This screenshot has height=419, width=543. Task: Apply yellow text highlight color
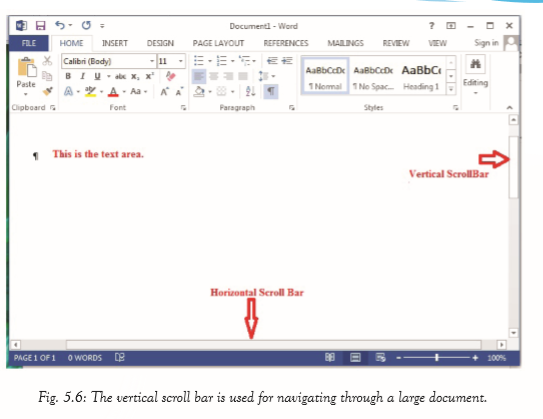point(90,91)
